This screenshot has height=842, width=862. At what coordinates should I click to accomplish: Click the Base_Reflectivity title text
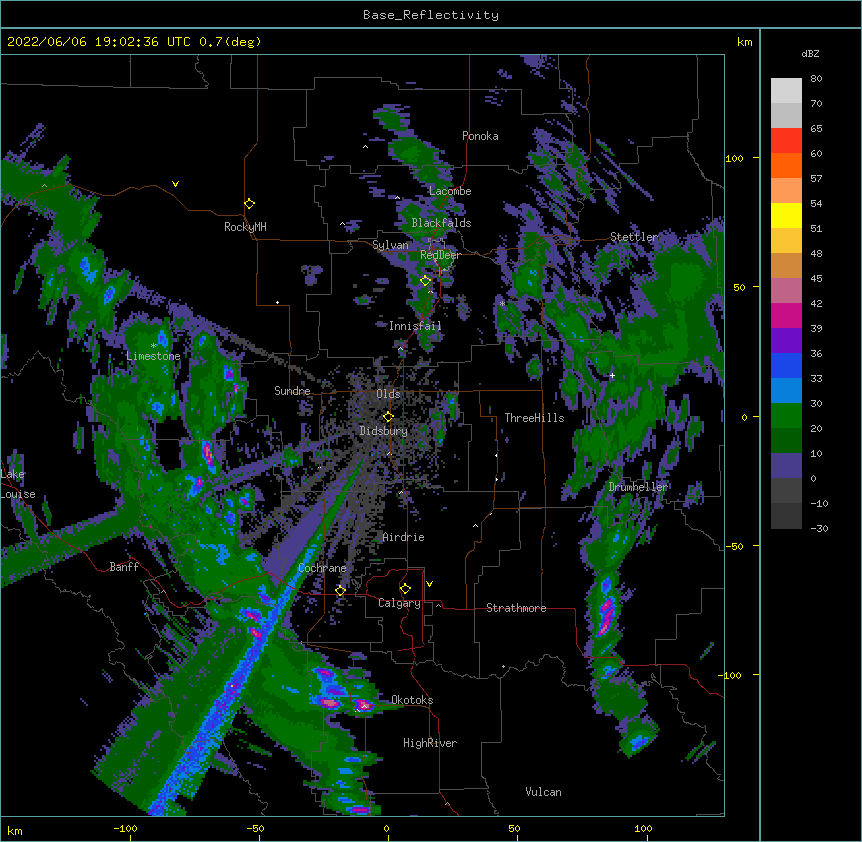click(431, 15)
